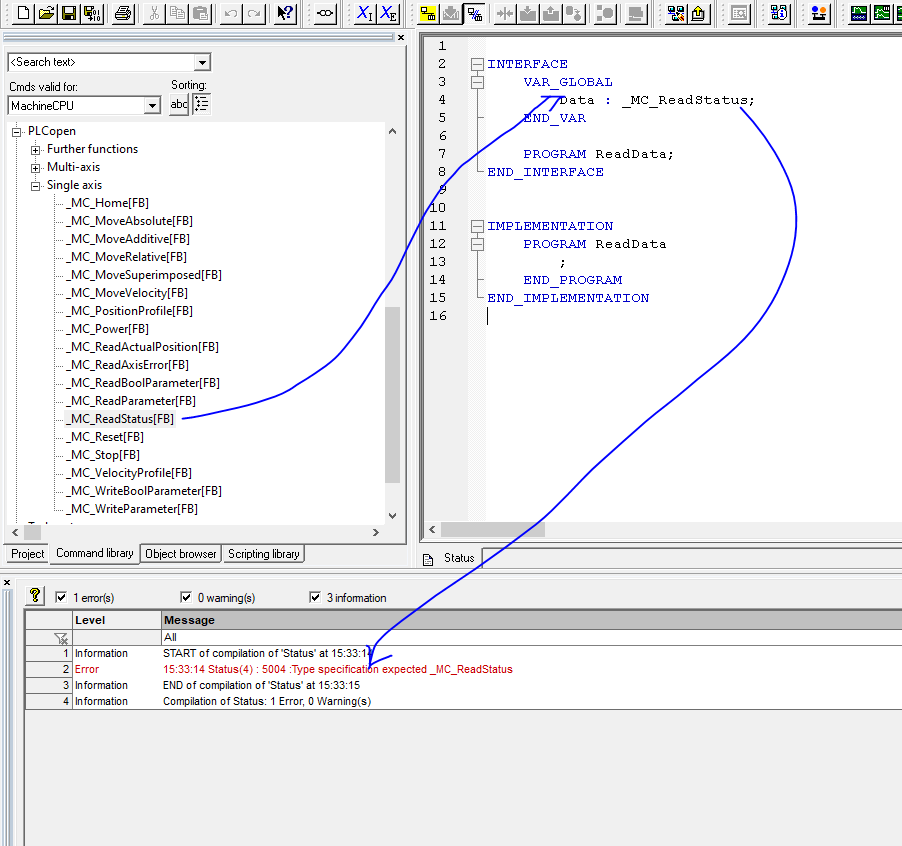
Task: Save using the floppy disk icon
Action: (69, 13)
